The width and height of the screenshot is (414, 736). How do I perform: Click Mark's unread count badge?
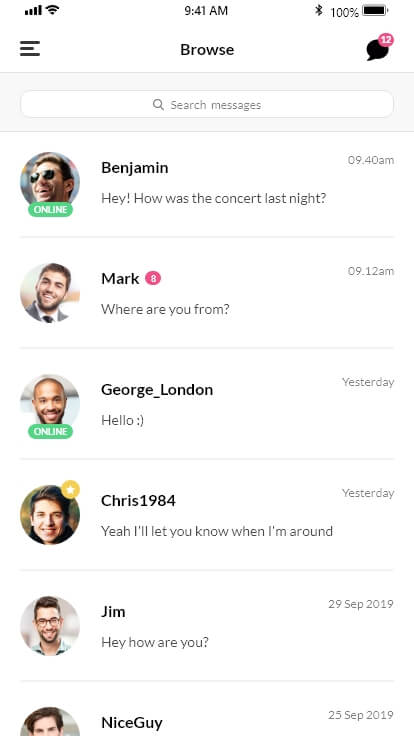(153, 278)
